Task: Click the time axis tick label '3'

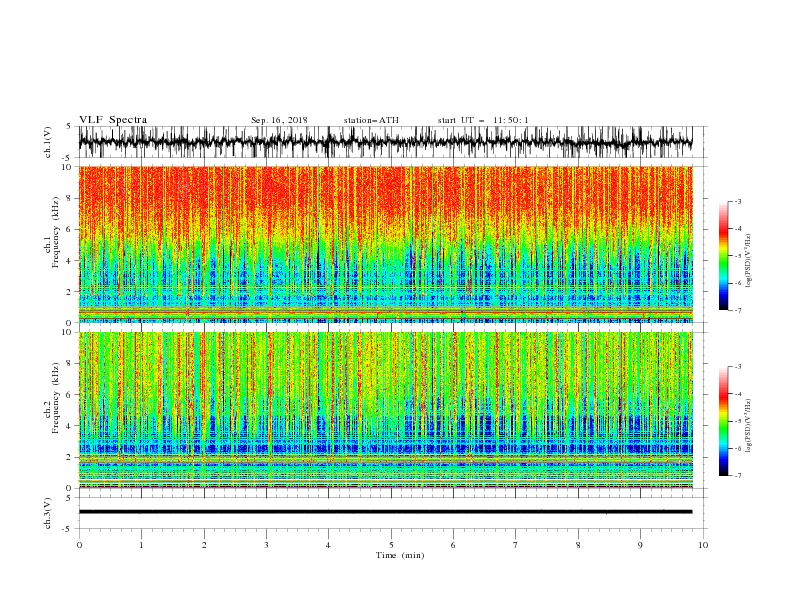Action: 266,545
